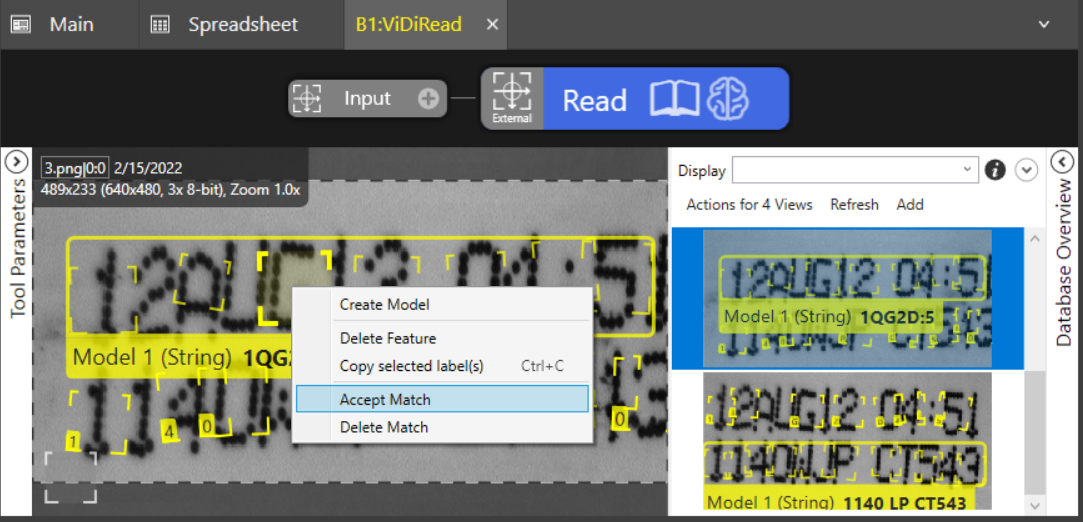The image size is (1083, 522).
Task: Click the plus icon on Input node
Action: pos(428,99)
